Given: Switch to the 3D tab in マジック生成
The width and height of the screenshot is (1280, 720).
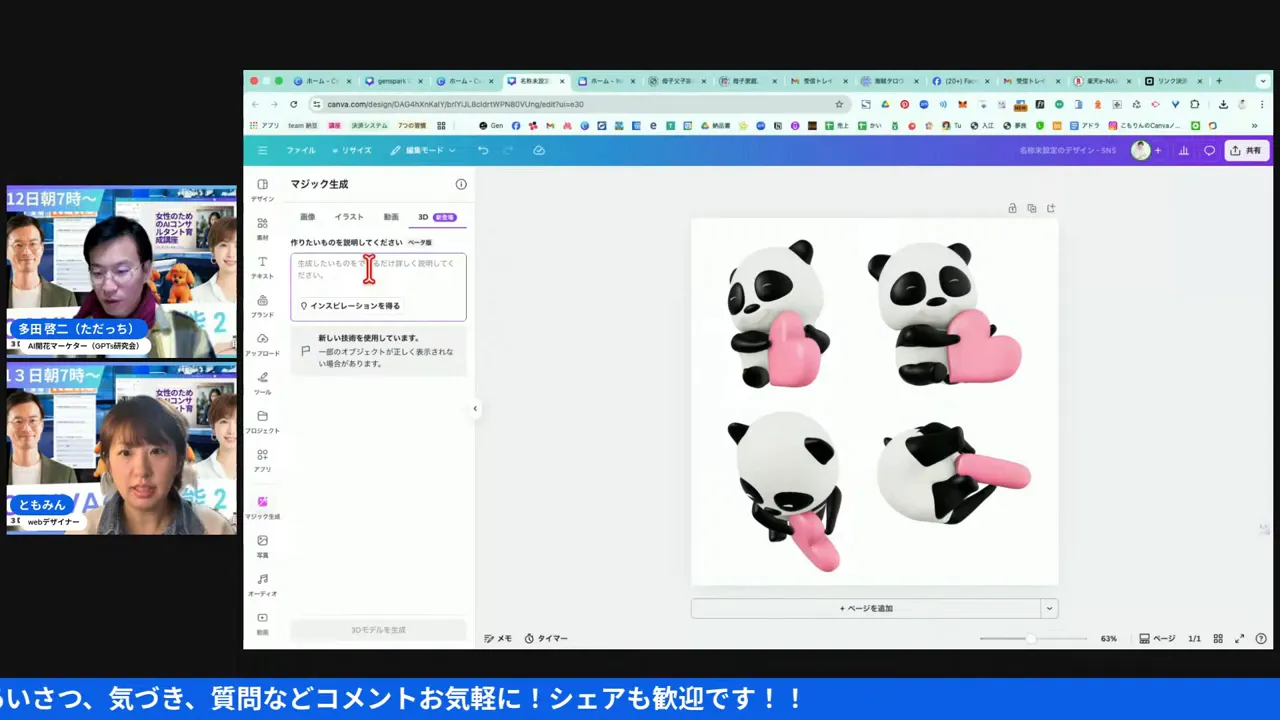Looking at the screenshot, I should click(x=422, y=217).
